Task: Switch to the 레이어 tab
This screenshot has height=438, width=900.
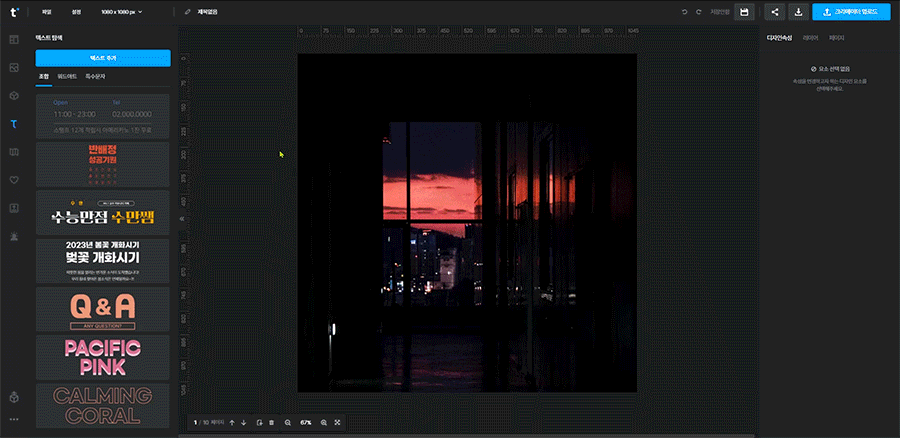Action: [x=811, y=37]
